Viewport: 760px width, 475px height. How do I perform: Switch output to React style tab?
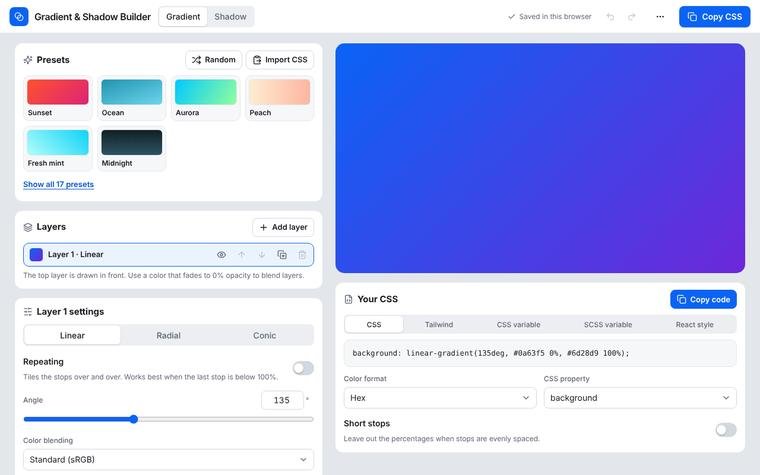tap(694, 325)
